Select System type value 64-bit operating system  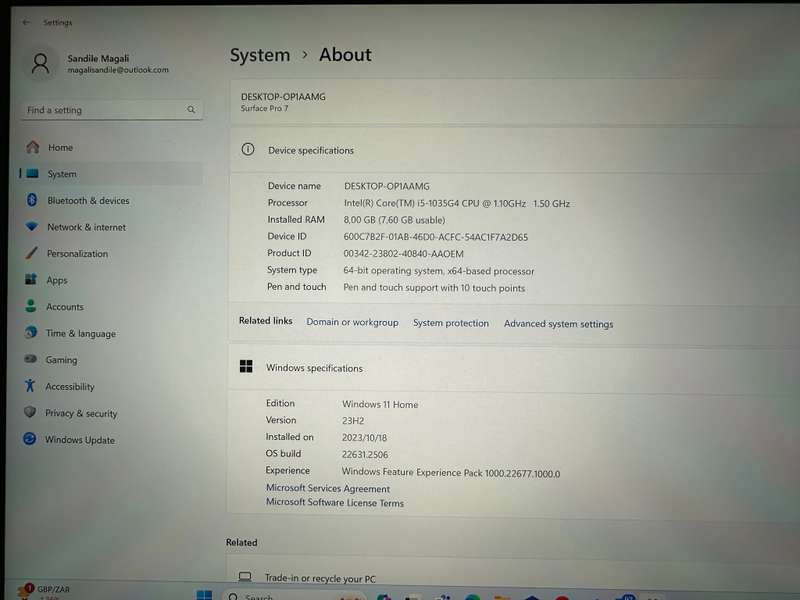(438, 271)
